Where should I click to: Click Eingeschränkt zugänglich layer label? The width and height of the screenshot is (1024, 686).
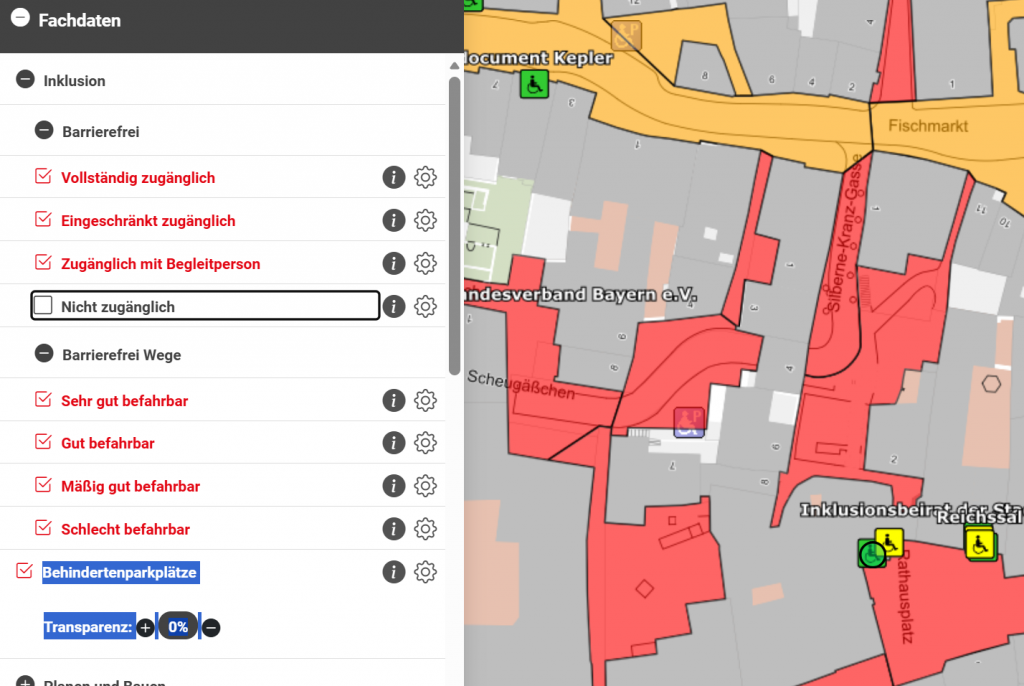[x=148, y=221]
